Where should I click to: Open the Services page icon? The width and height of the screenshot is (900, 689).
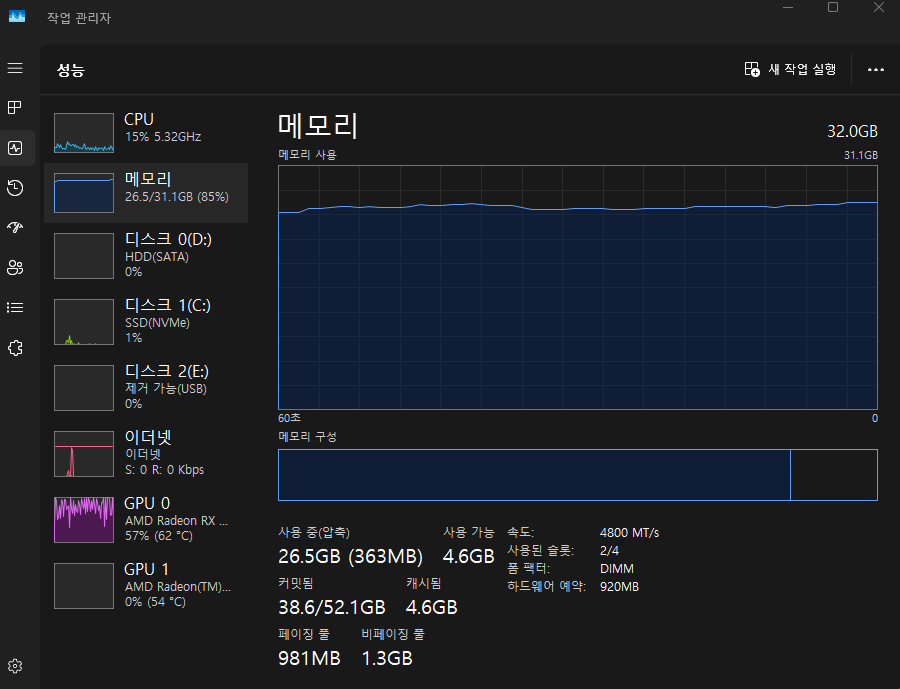(15, 348)
